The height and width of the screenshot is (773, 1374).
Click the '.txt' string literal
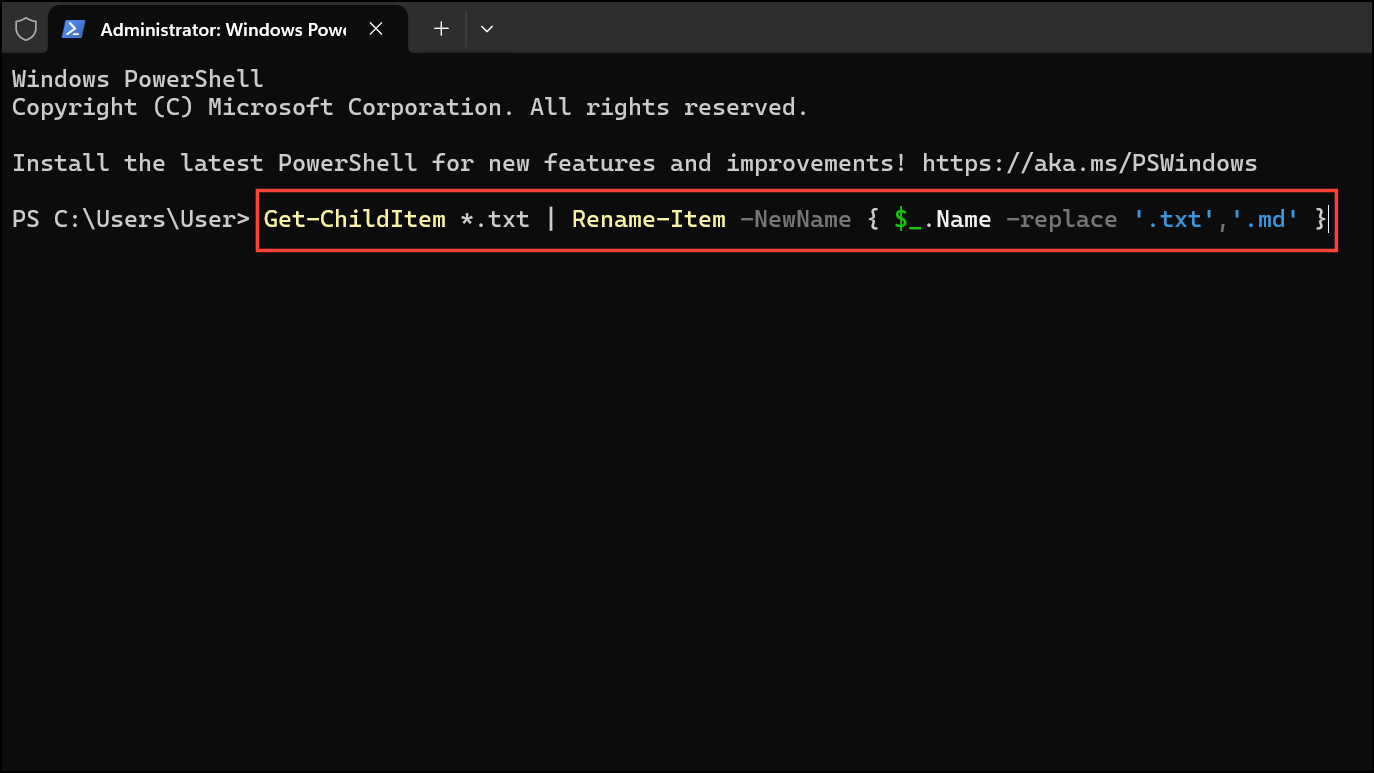[x=1174, y=219]
